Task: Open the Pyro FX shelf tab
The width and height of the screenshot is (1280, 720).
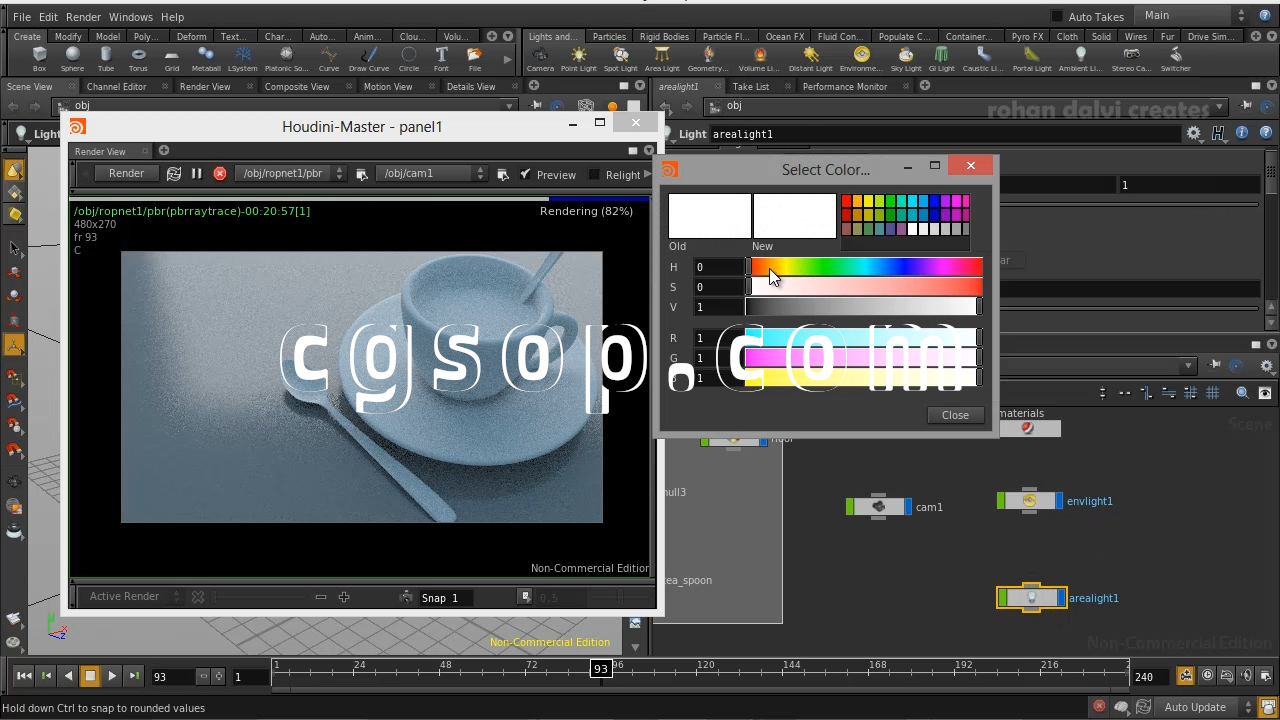Action: click(x=1027, y=37)
